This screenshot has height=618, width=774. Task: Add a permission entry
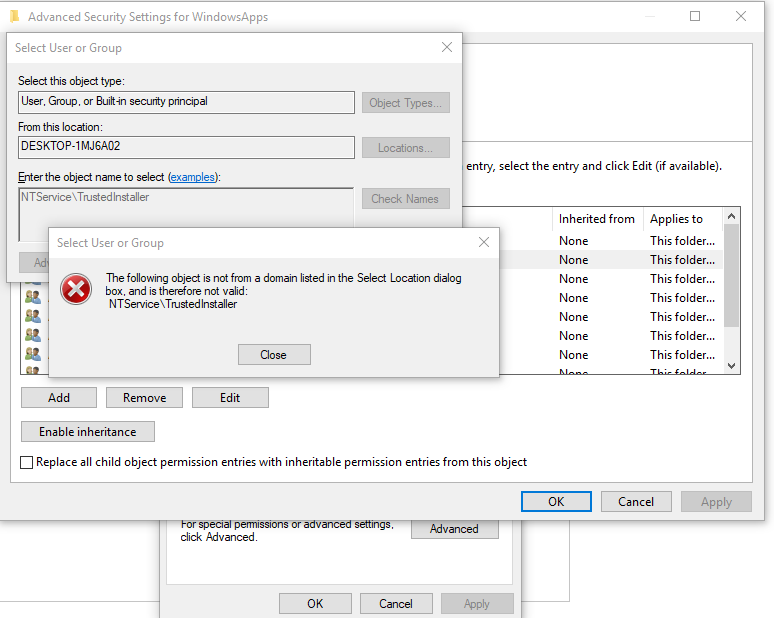(x=59, y=397)
